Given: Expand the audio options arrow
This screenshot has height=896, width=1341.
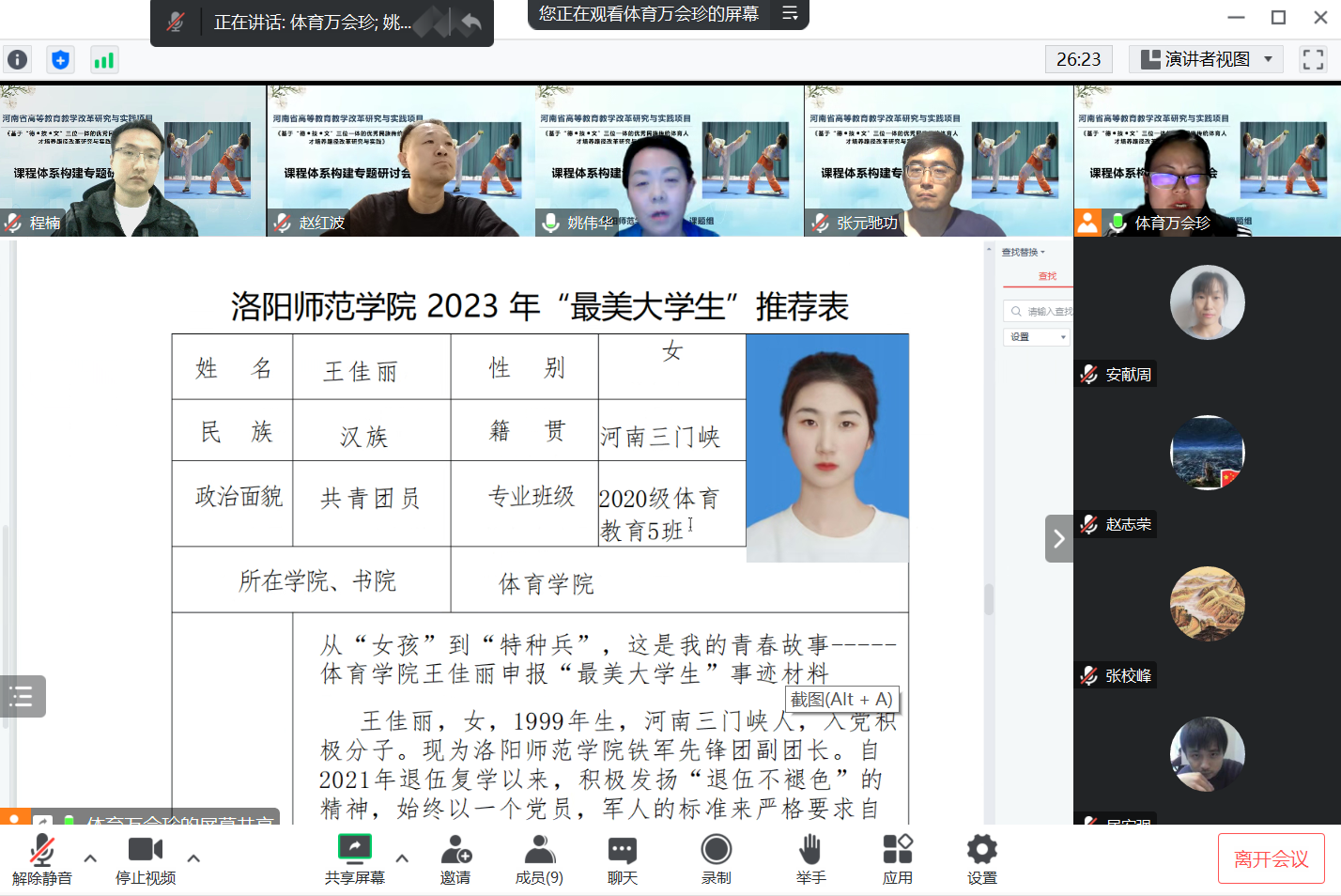Looking at the screenshot, I should coord(90,857).
